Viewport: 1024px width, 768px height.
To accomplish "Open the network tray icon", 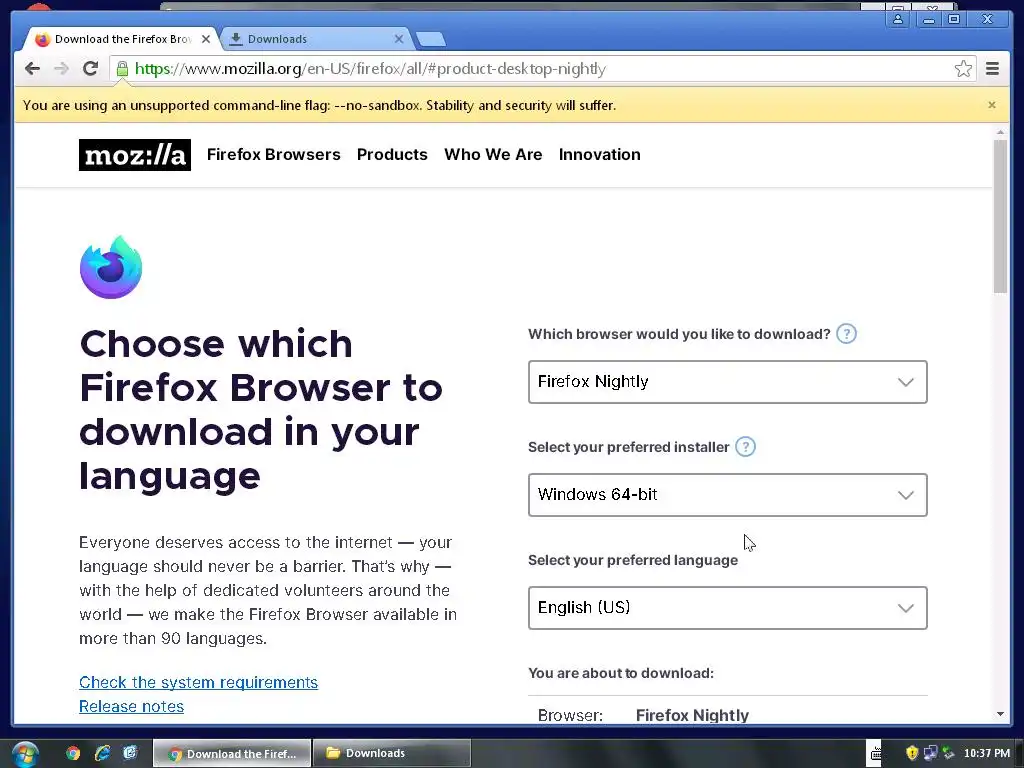I will tap(930, 754).
